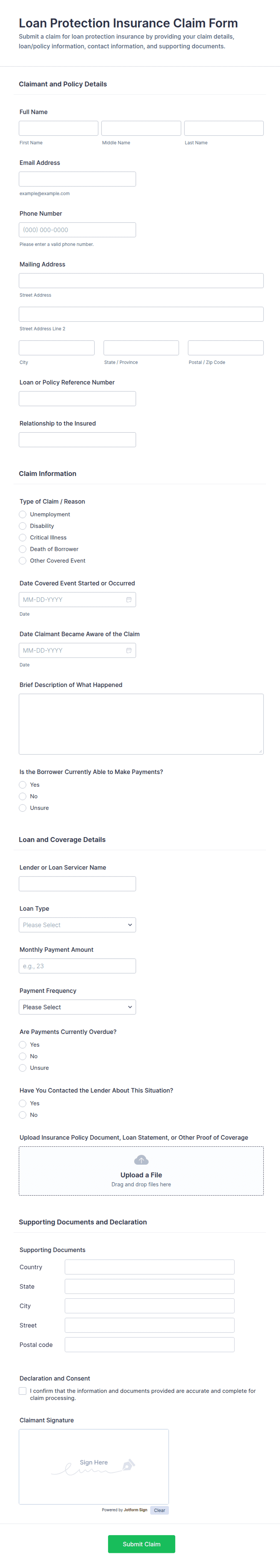Image resolution: width=280 pixels, height=1568 pixels.
Task: Clear the claimant signature
Action: (x=160, y=1510)
